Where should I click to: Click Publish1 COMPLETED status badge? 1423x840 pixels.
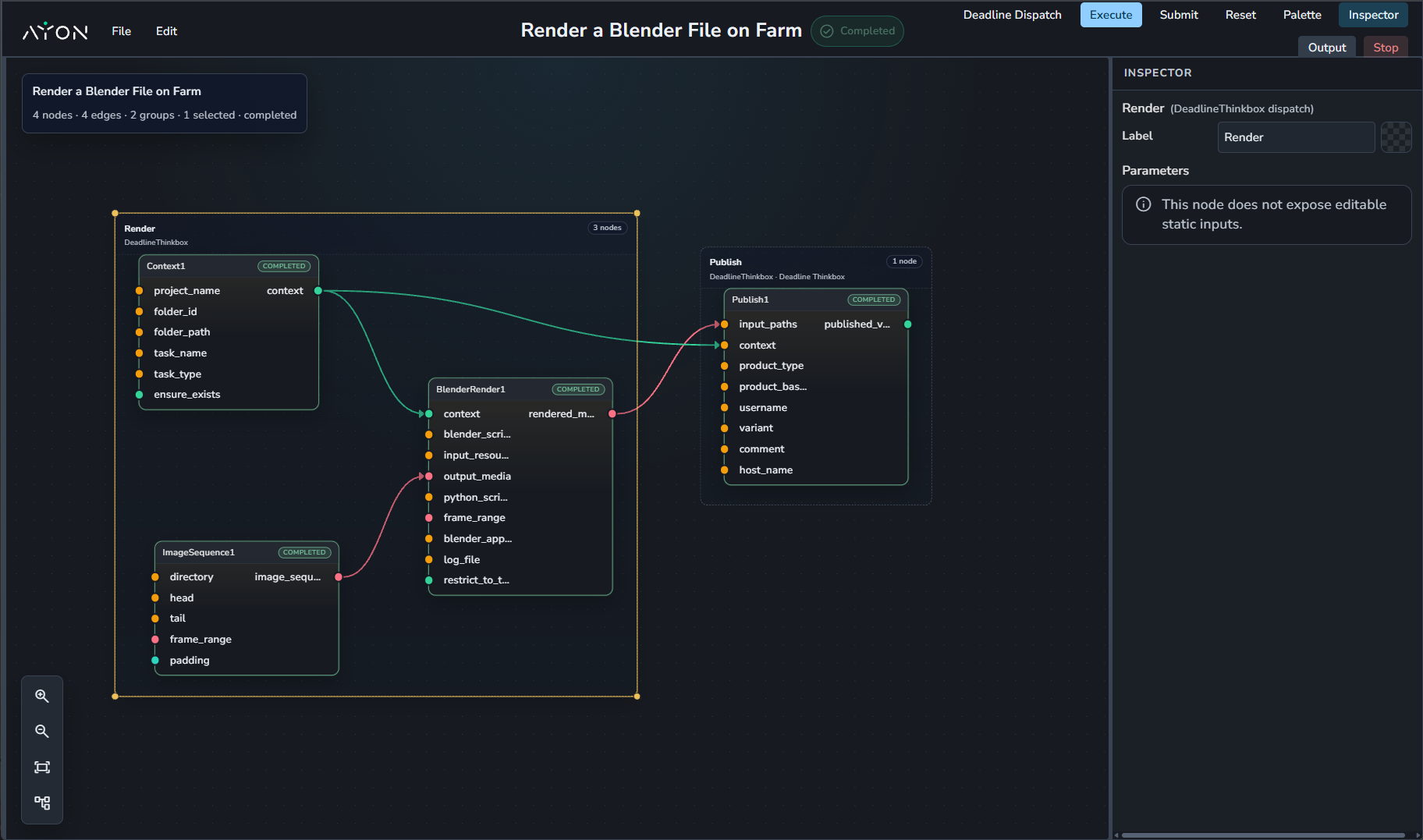(x=874, y=300)
